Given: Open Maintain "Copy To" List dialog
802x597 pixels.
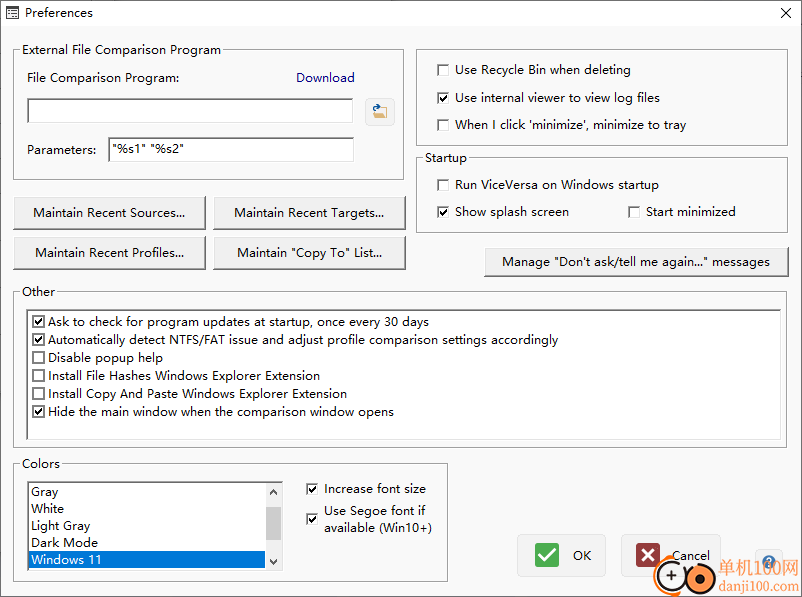Looking at the screenshot, I should point(309,253).
